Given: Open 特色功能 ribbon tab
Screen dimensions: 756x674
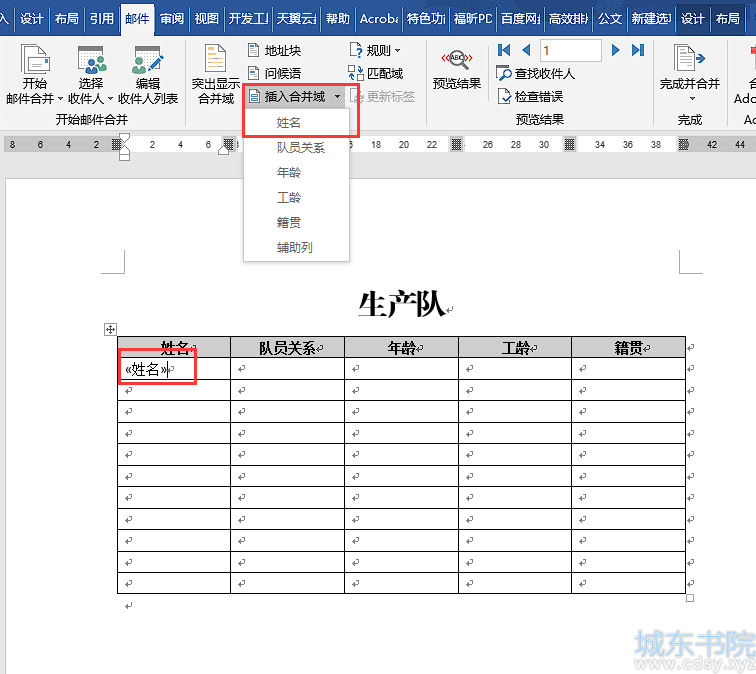Looking at the screenshot, I should 426,18.
